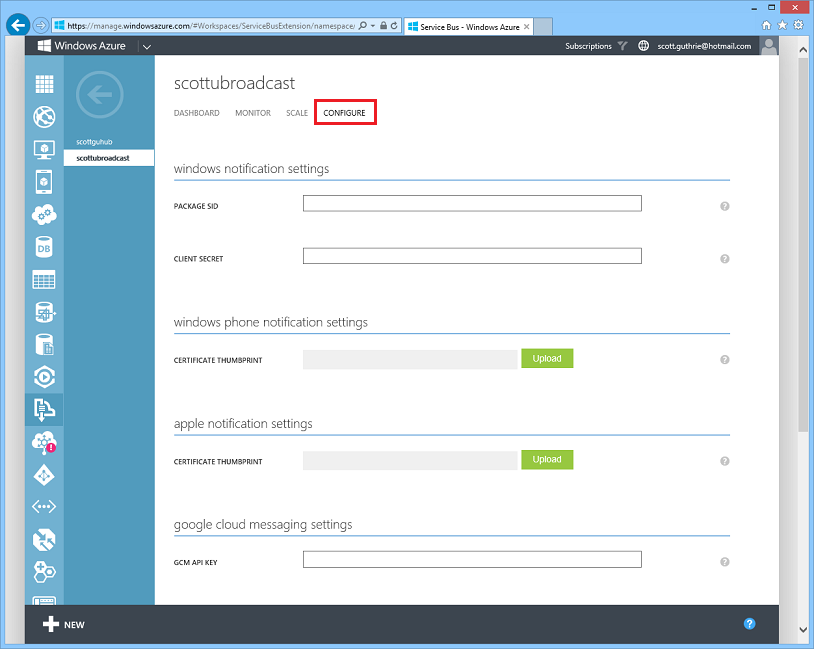The image size is (814, 649).
Task: Click Upload for Windows Phone certificate
Action: point(547,358)
